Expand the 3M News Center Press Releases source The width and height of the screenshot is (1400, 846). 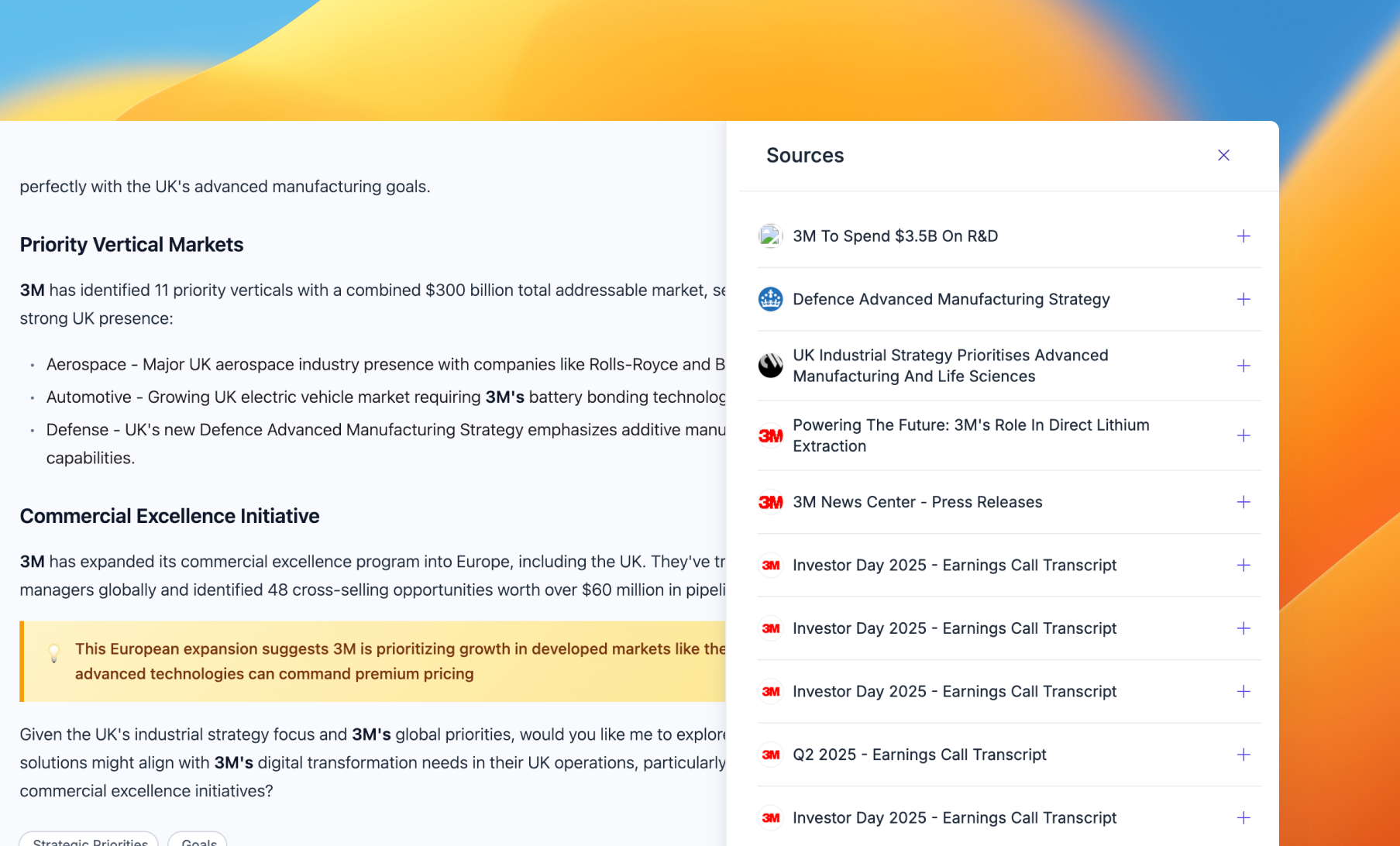tap(1243, 502)
